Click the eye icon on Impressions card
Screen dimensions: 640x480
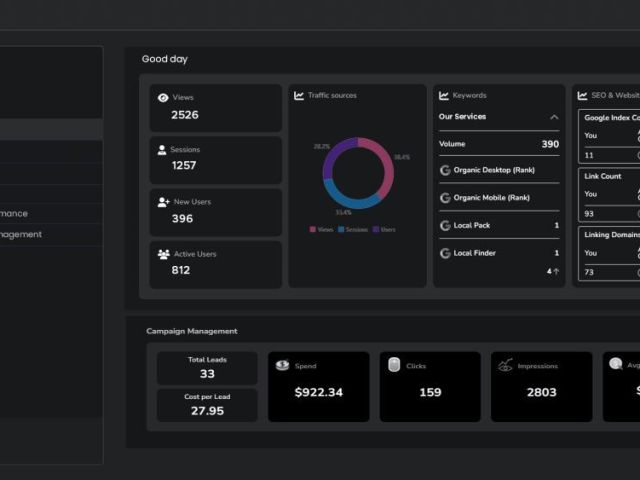tap(505, 365)
